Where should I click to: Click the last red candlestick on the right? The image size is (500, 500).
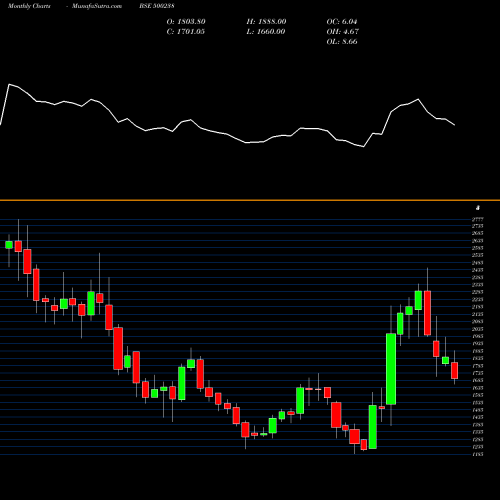click(454, 370)
